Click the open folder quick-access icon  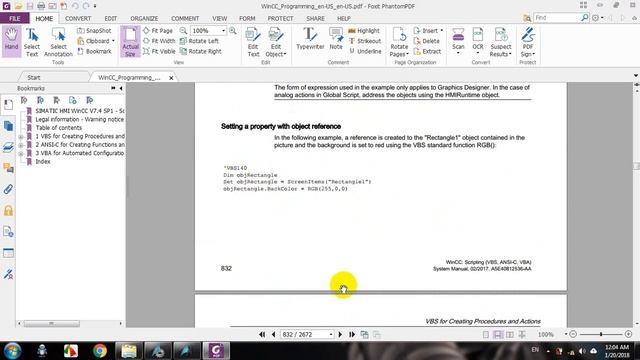click(18, 6)
